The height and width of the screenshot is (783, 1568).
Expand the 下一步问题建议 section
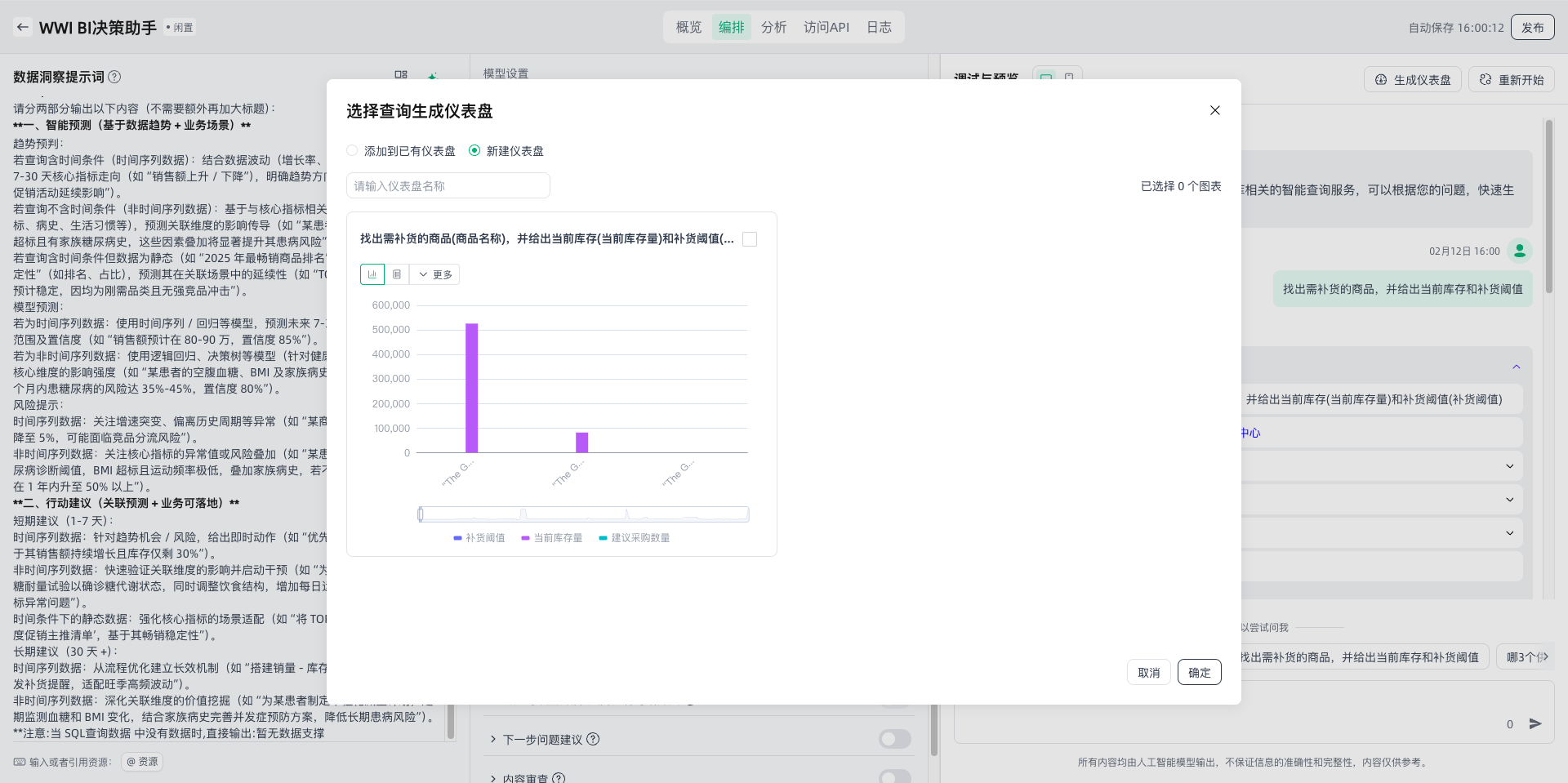click(x=493, y=739)
